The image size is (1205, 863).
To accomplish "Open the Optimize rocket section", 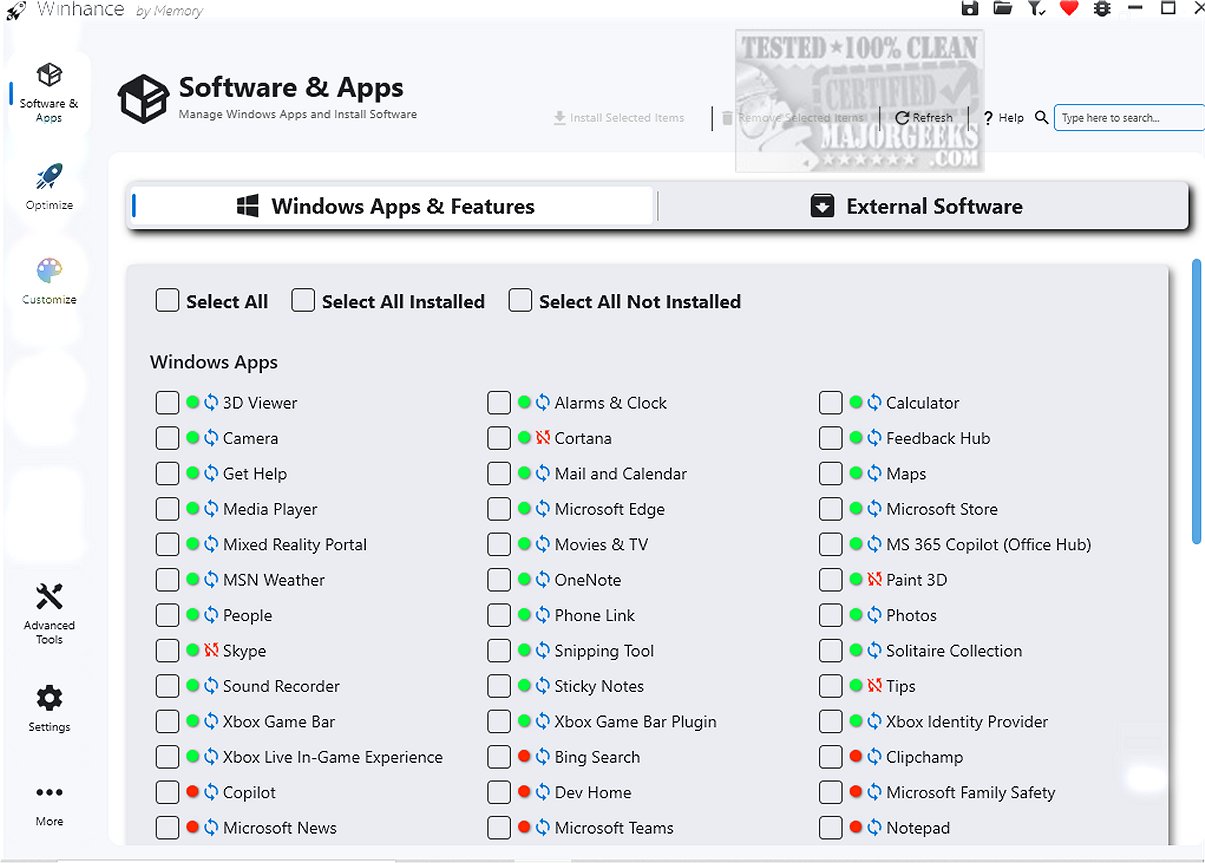I will pyautogui.click(x=49, y=187).
